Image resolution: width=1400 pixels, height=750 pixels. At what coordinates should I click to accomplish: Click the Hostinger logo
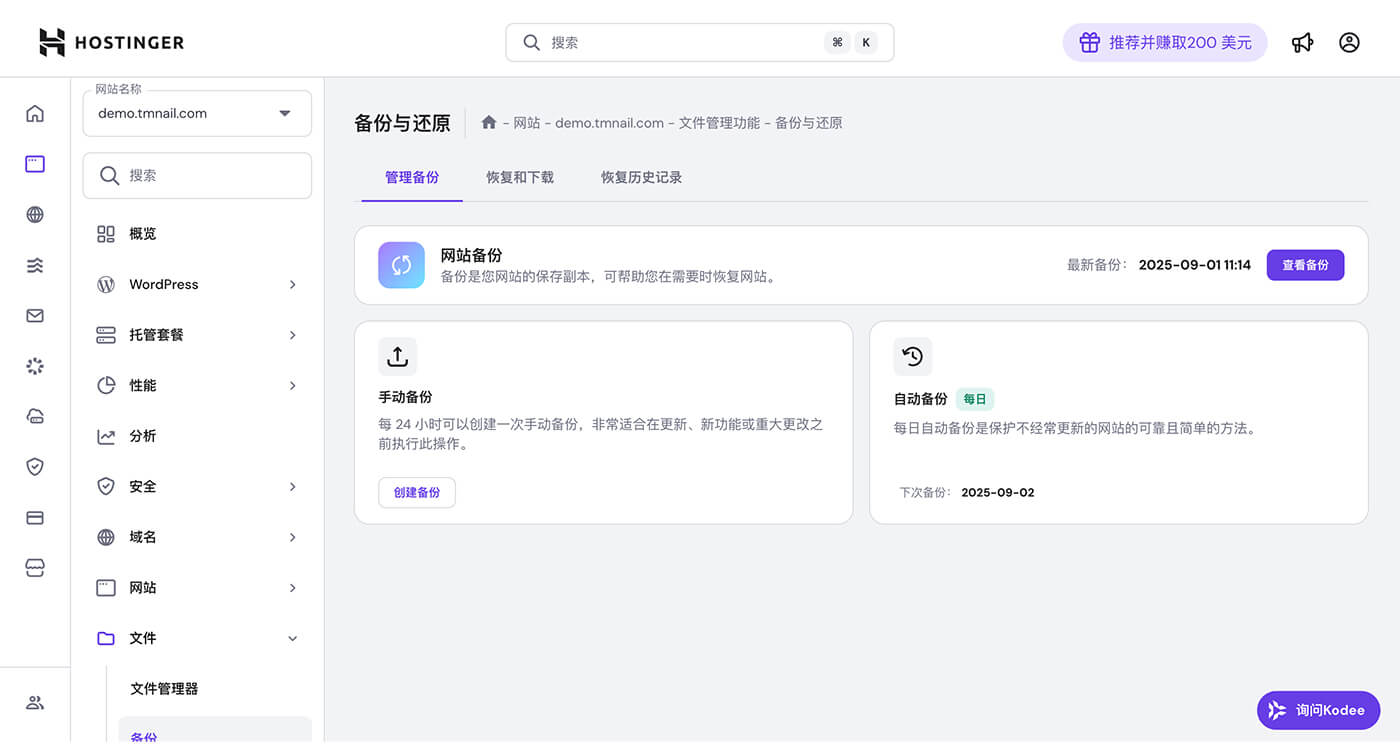111,42
